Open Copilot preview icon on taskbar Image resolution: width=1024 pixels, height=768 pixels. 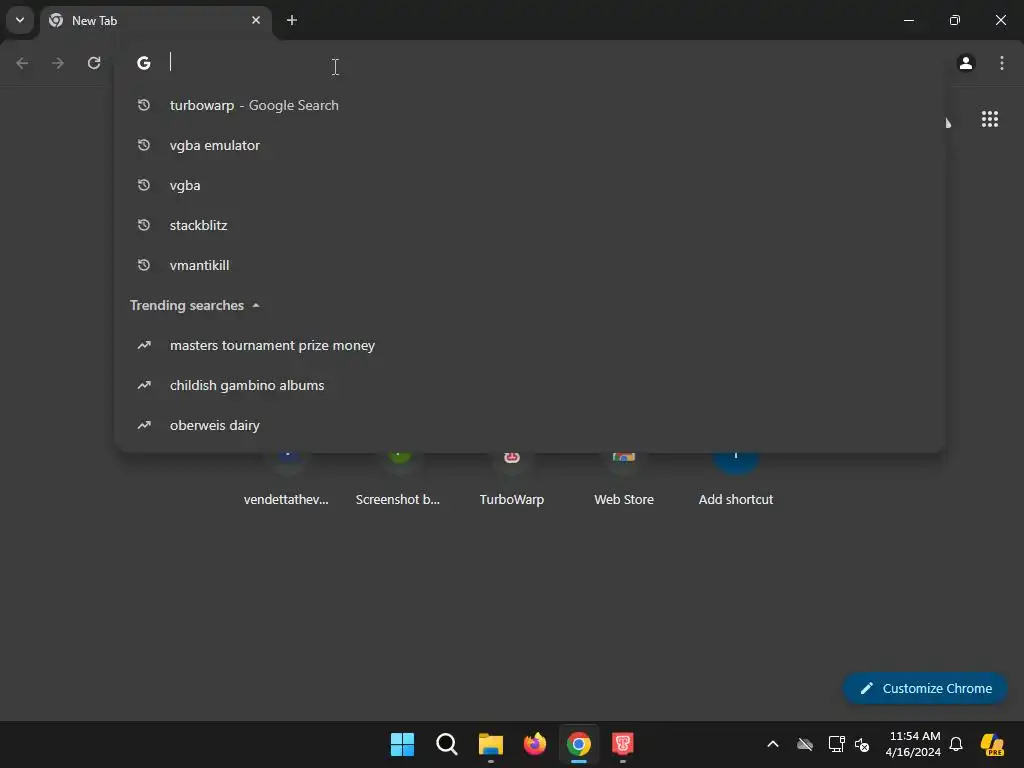pos(992,744)
